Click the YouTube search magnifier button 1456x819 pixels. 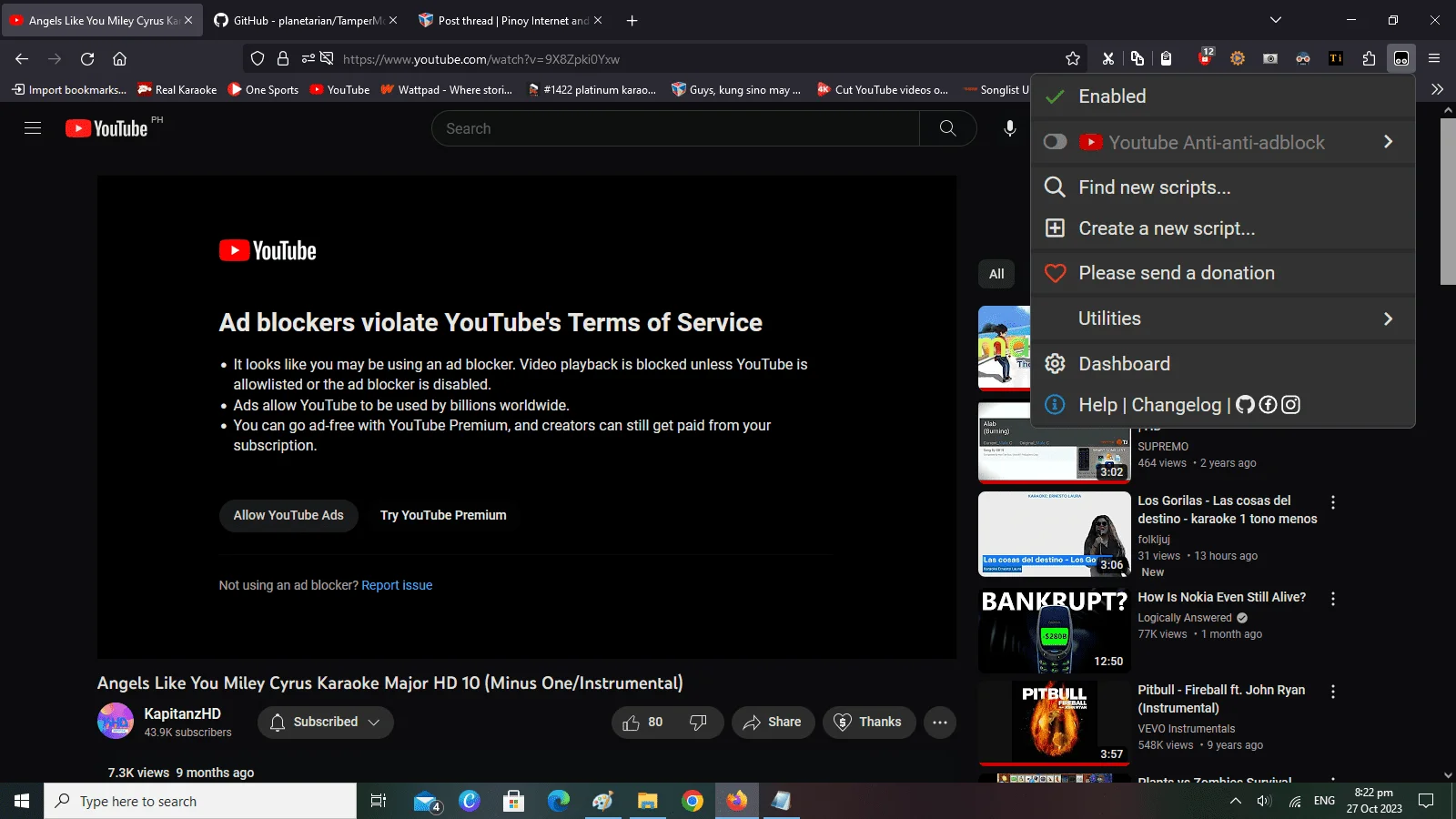[x=947, y=128]
